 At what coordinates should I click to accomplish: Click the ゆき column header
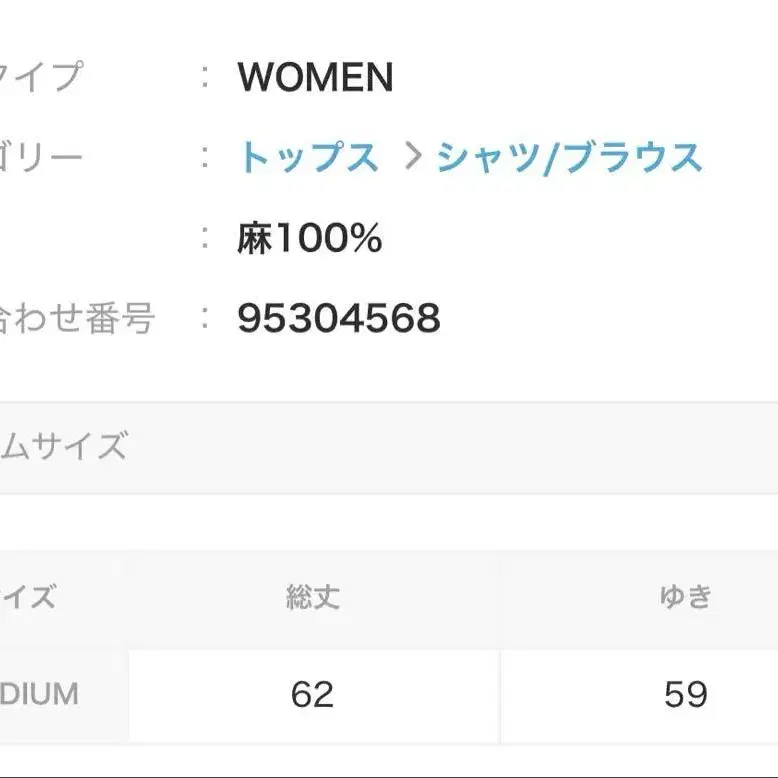click(x=685, y=598)
